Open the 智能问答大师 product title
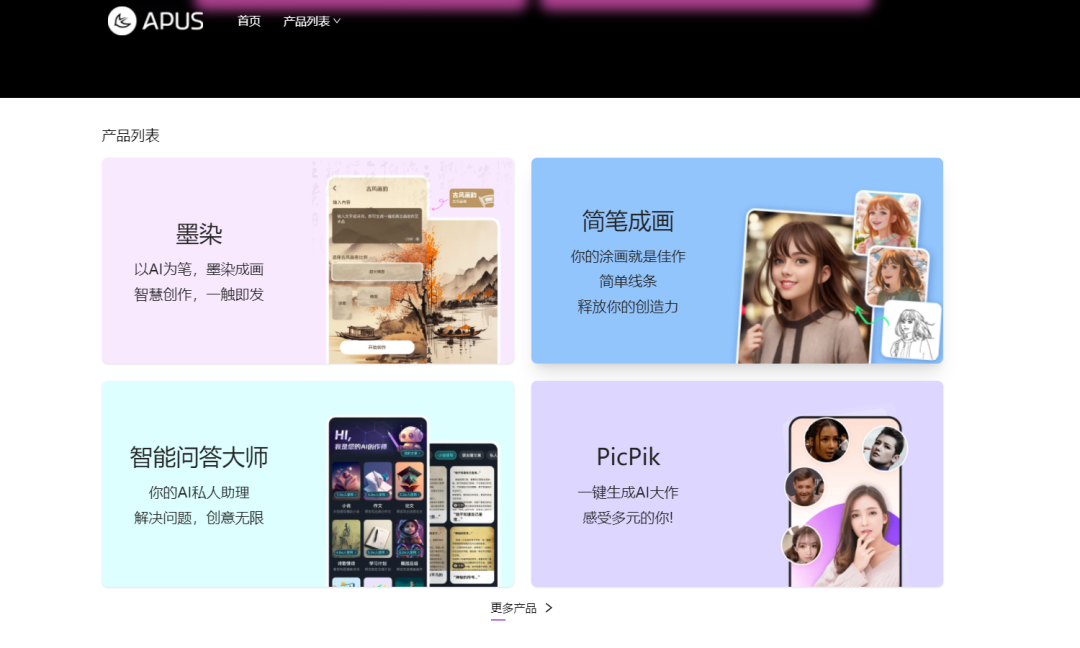This screenshot has height=648, width=1080. point(199,457)
